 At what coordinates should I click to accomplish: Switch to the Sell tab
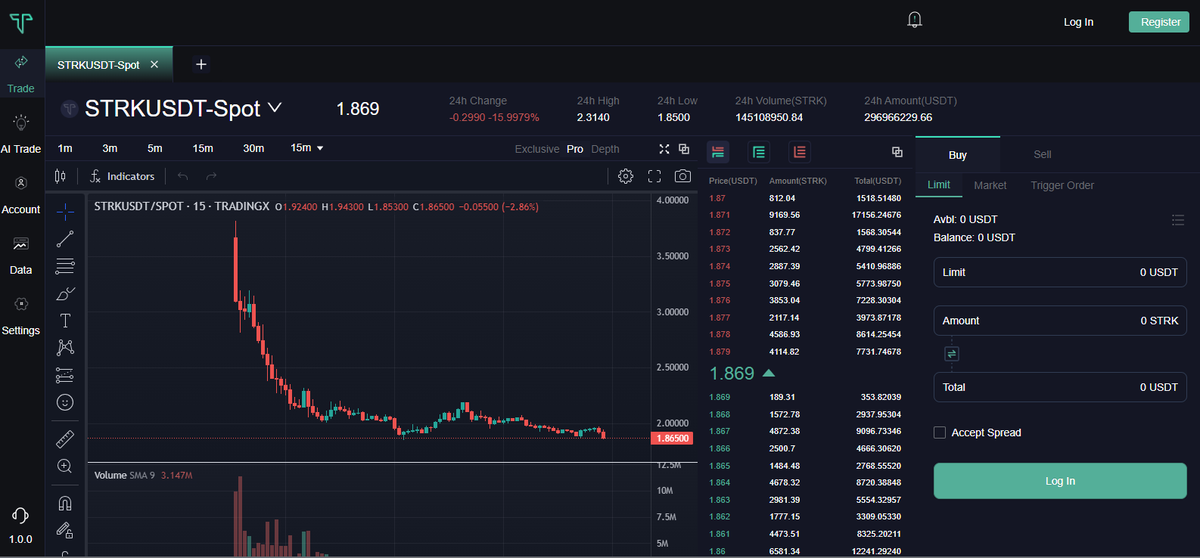(1042, 154)
